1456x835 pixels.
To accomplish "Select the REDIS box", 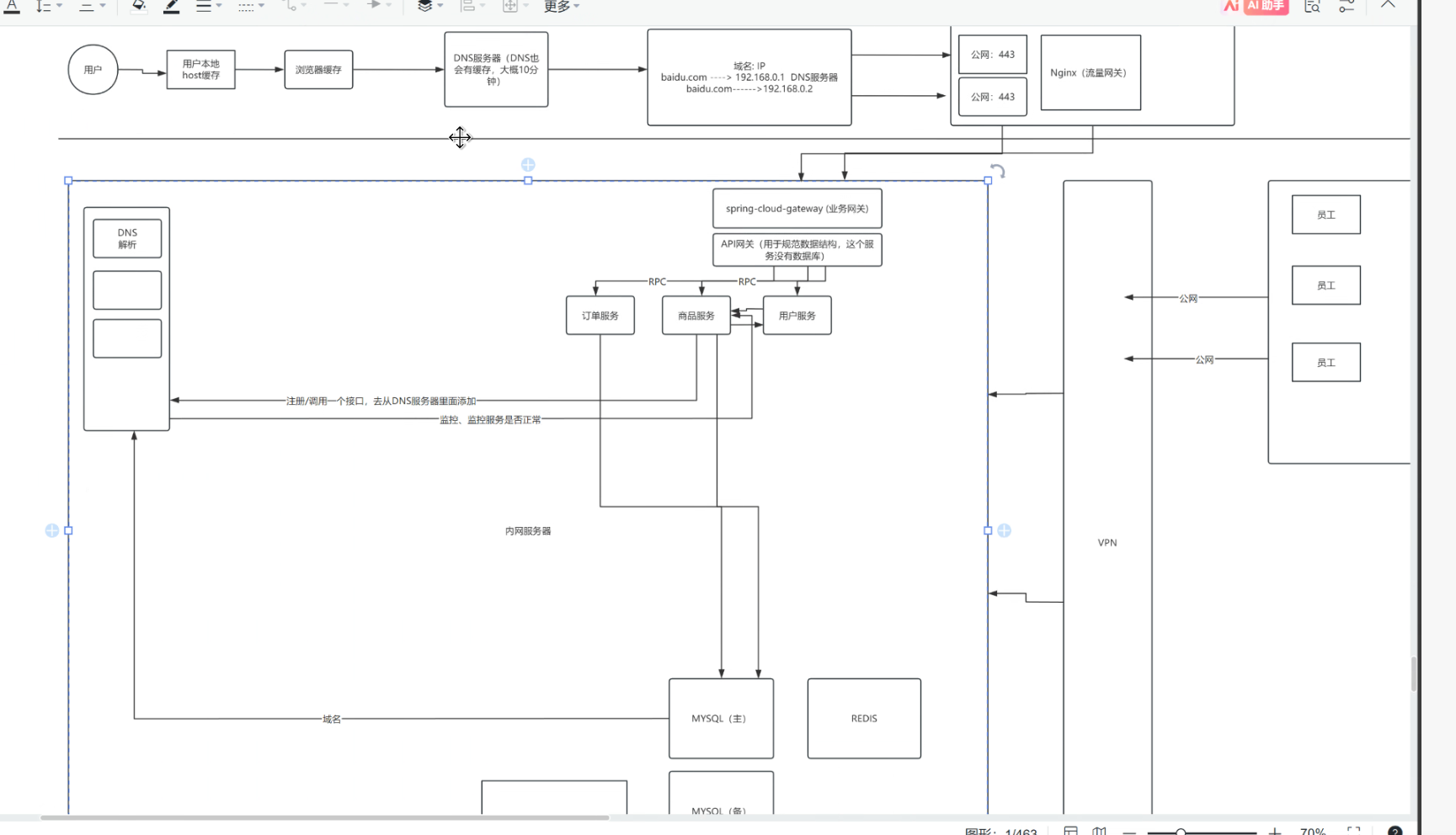I will point(864,718).
